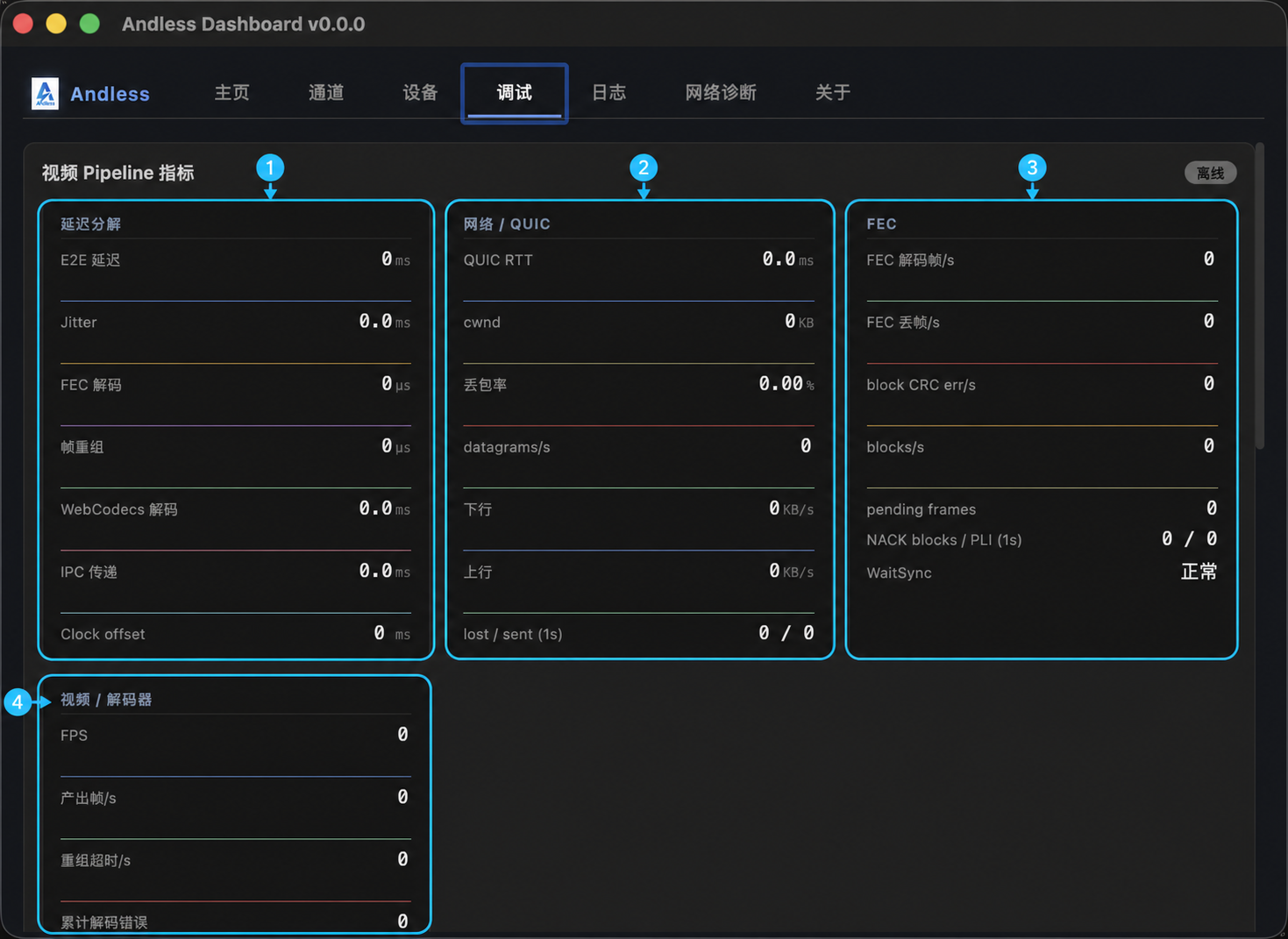Click the E2E 延迟 metric row

coord(236,260)
